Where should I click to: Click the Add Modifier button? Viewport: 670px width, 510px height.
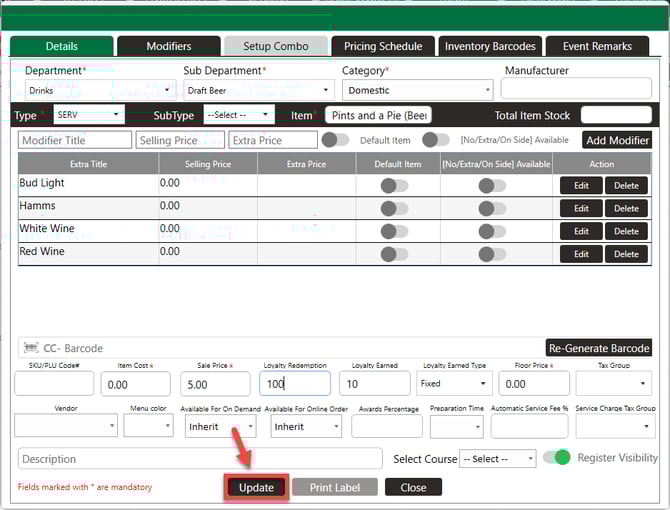coord(617,140)
